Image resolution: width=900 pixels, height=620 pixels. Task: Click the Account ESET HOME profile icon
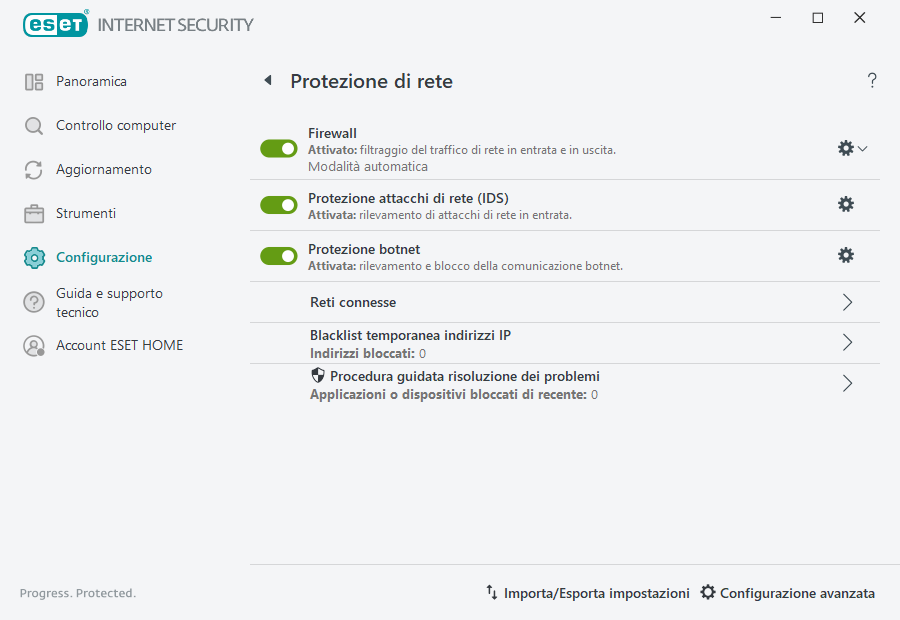point(33,345)
